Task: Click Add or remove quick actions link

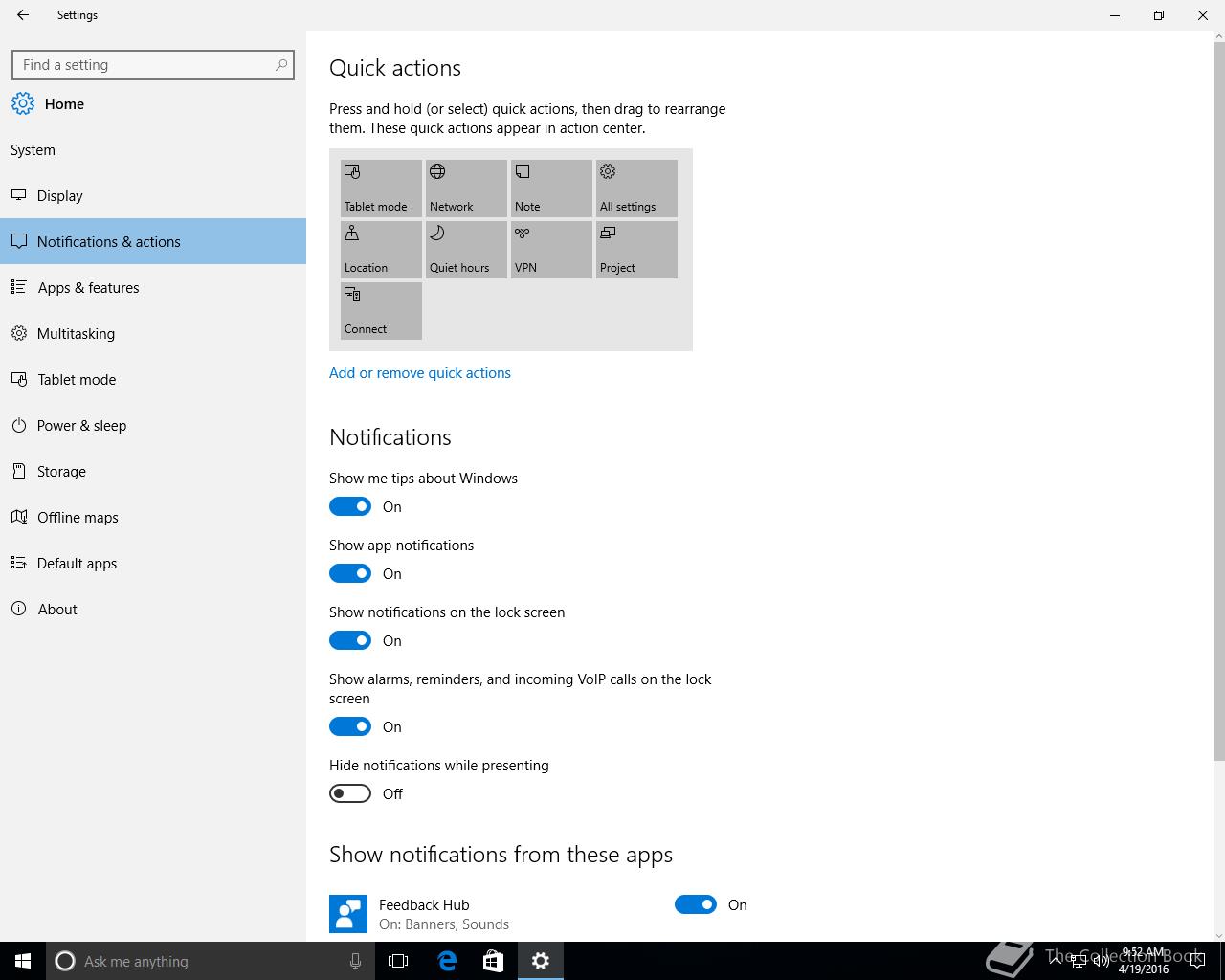Action: click(420, 373)
